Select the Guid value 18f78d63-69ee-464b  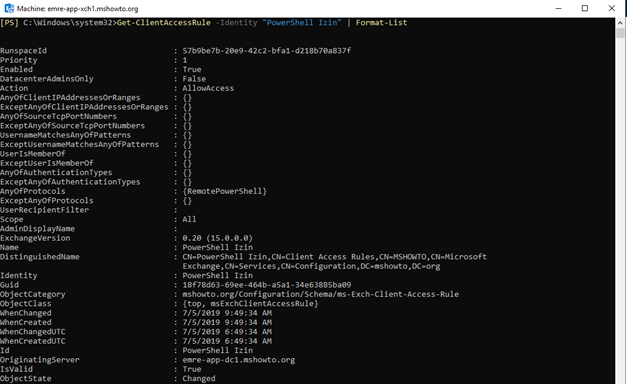267,285
